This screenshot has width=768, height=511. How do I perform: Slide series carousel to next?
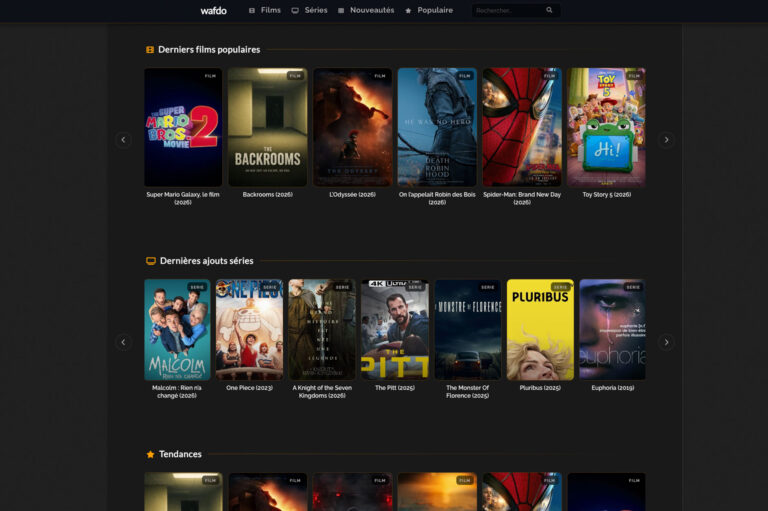click(x=666, y=342)
